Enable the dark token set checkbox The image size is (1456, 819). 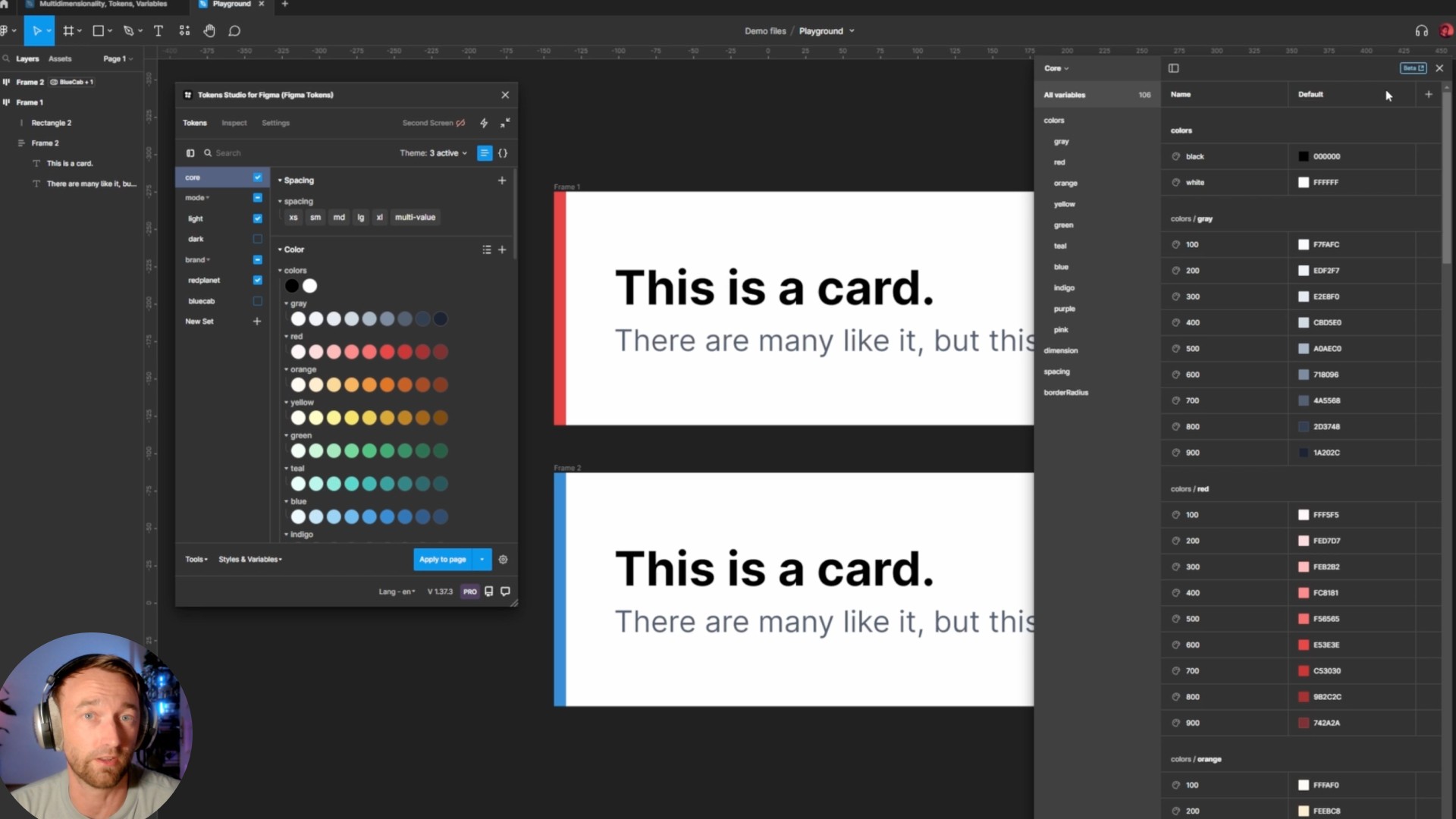[x=258, y=239]
